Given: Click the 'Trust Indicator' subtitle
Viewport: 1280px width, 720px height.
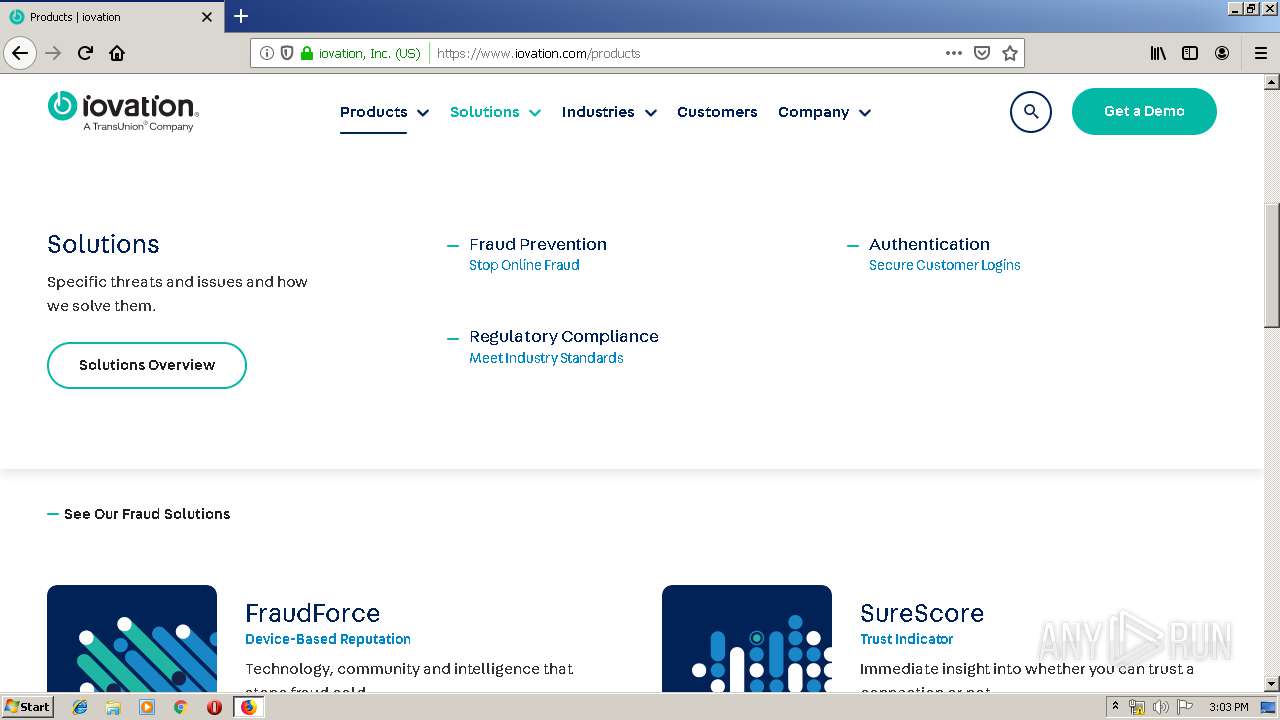Looking at the screenshot, I should pyautogui.click(x=907, y=639).
